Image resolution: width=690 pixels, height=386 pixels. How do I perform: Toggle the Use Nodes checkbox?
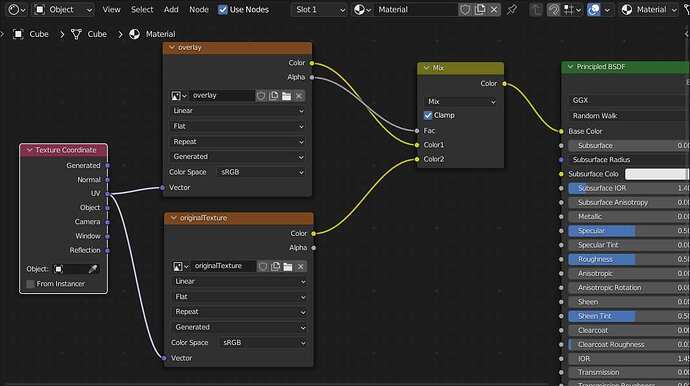[223, 9]
